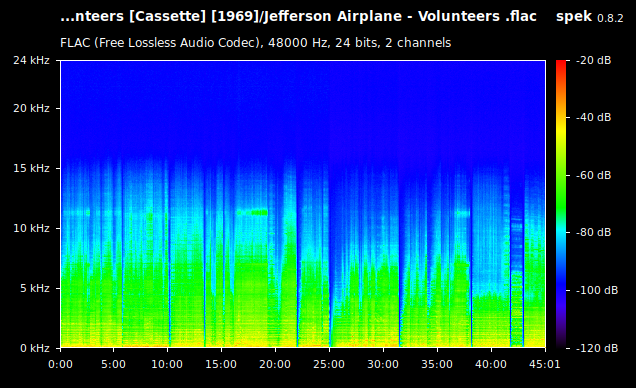This screenshot has height=388, width=636.
Task: Click the 0:00 time axis label
Action: 60,364
